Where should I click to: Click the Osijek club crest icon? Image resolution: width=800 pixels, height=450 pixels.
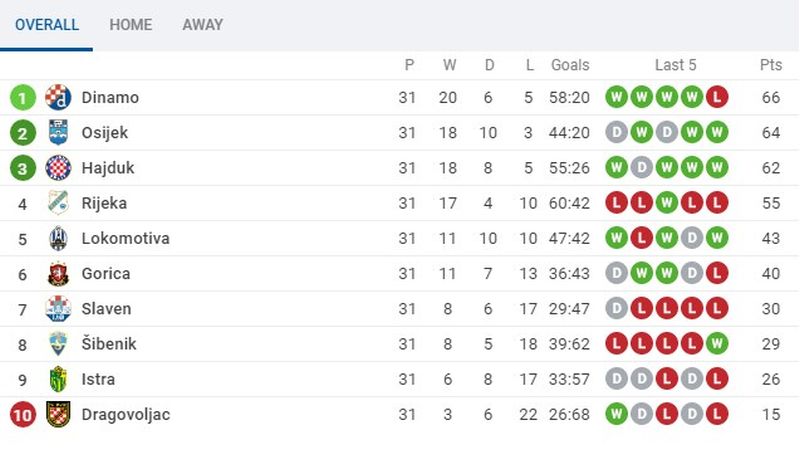coord(58,133)
